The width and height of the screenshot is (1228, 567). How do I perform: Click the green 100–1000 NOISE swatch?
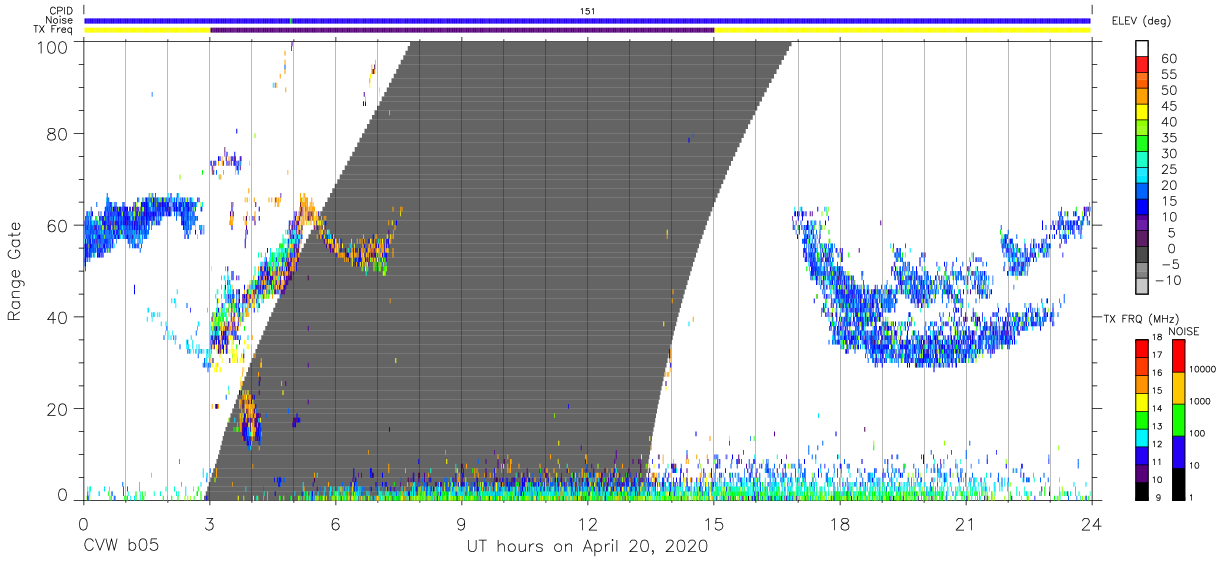[x=1178, y=419]
